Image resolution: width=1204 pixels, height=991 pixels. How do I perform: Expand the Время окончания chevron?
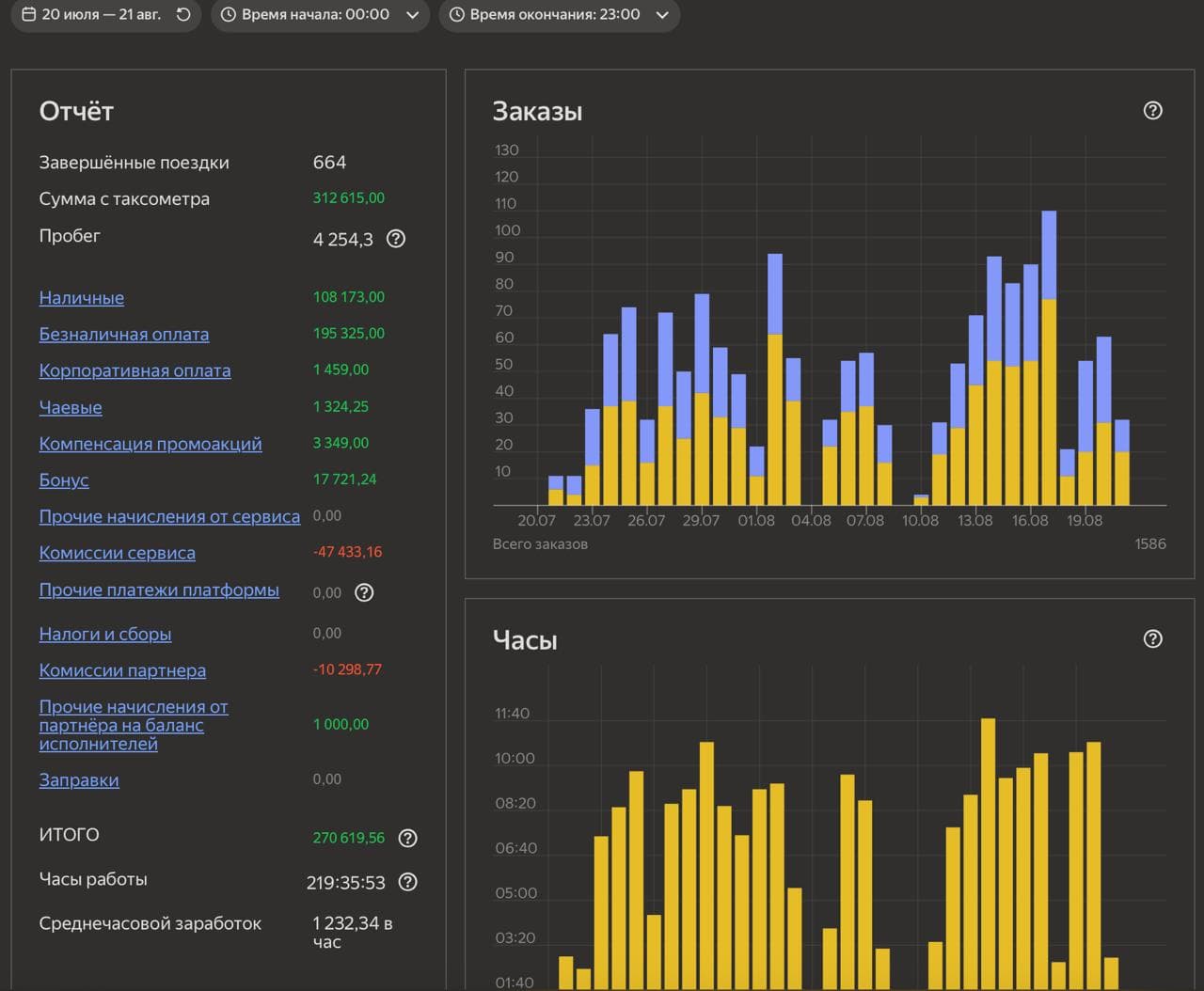tap(662, 15)
